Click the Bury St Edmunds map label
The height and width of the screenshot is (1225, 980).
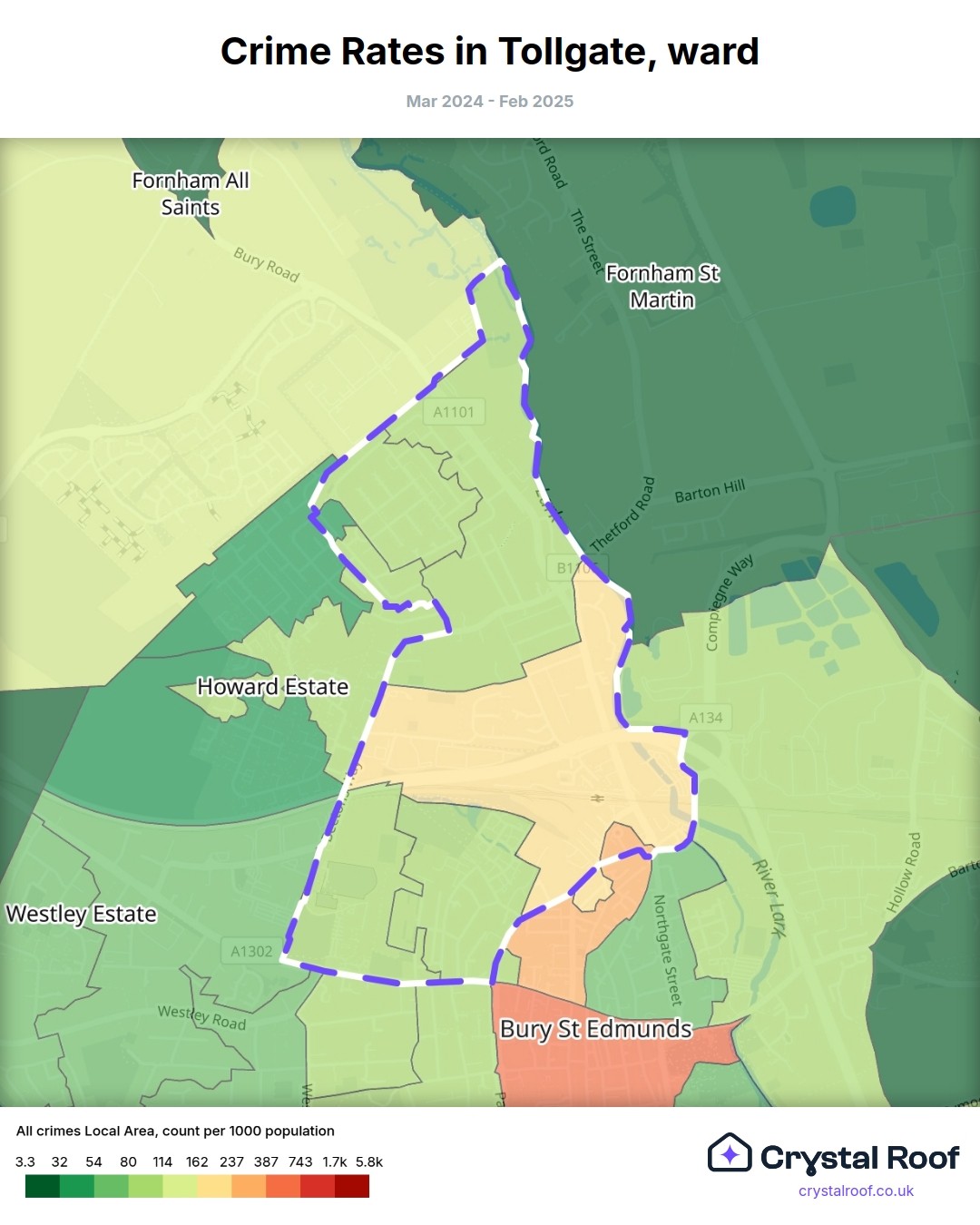pyautogui.click(x=595, y=1029)
